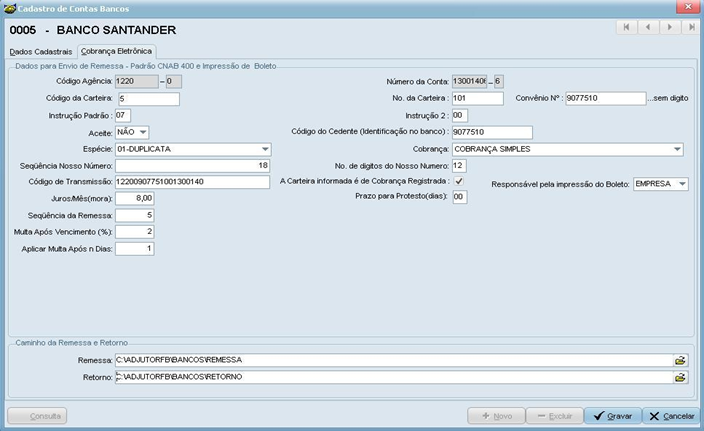The height and width of the screenshot is (431, 704).
Task: Click the Código Agência field
Action: (136, 81)
